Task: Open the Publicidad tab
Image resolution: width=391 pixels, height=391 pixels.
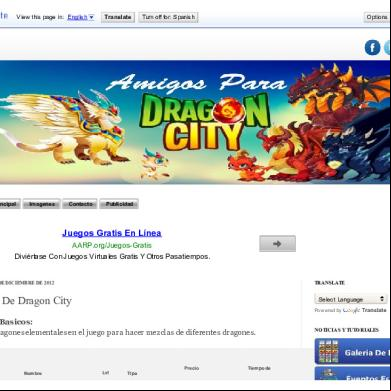Action: point(119,204)
